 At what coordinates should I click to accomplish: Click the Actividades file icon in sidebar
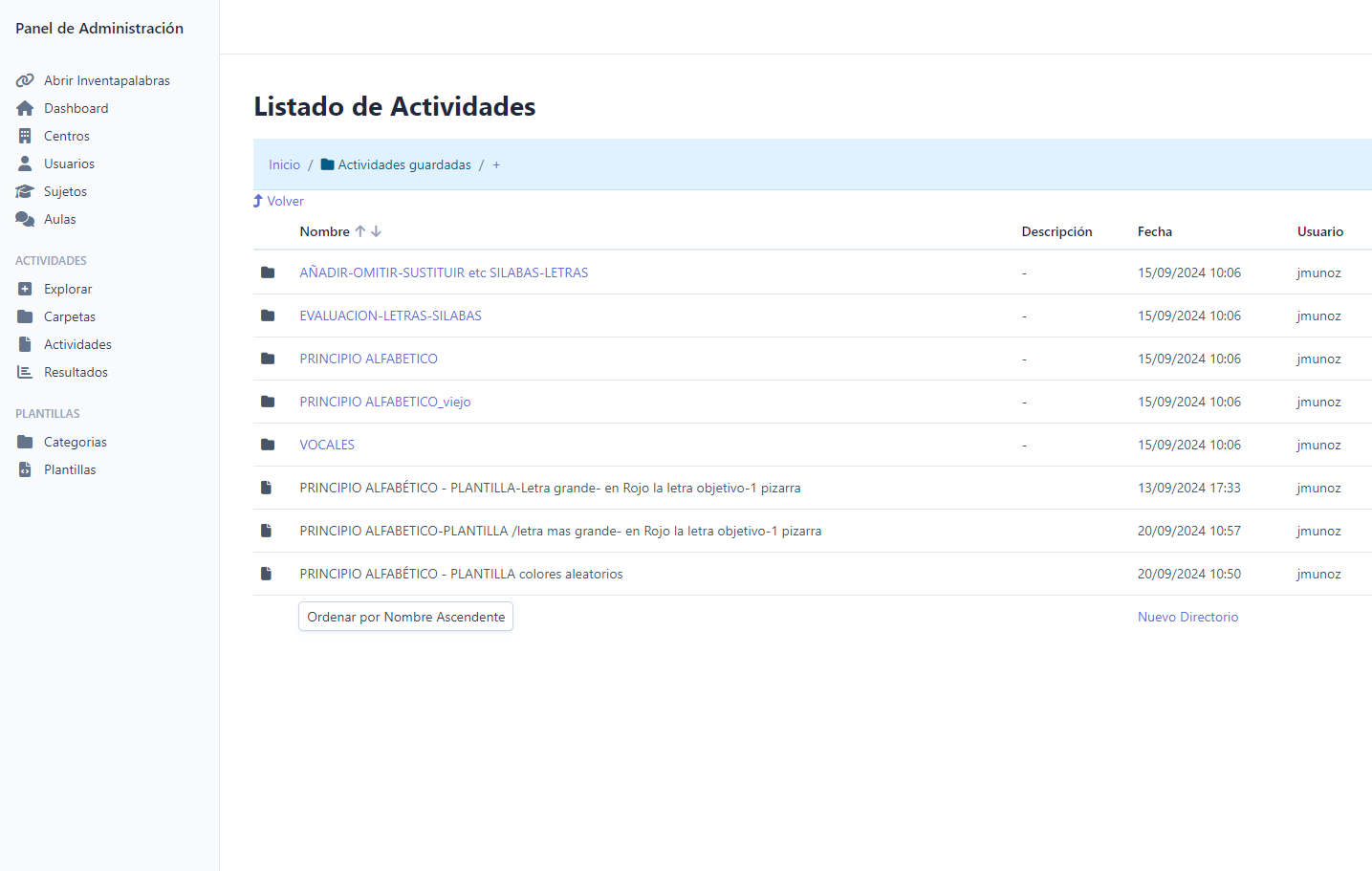point(25,344)
